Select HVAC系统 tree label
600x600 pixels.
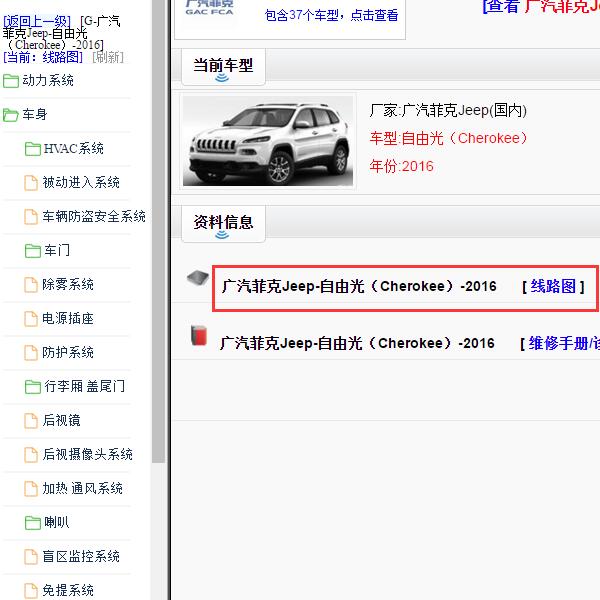[x=73, y=148]
